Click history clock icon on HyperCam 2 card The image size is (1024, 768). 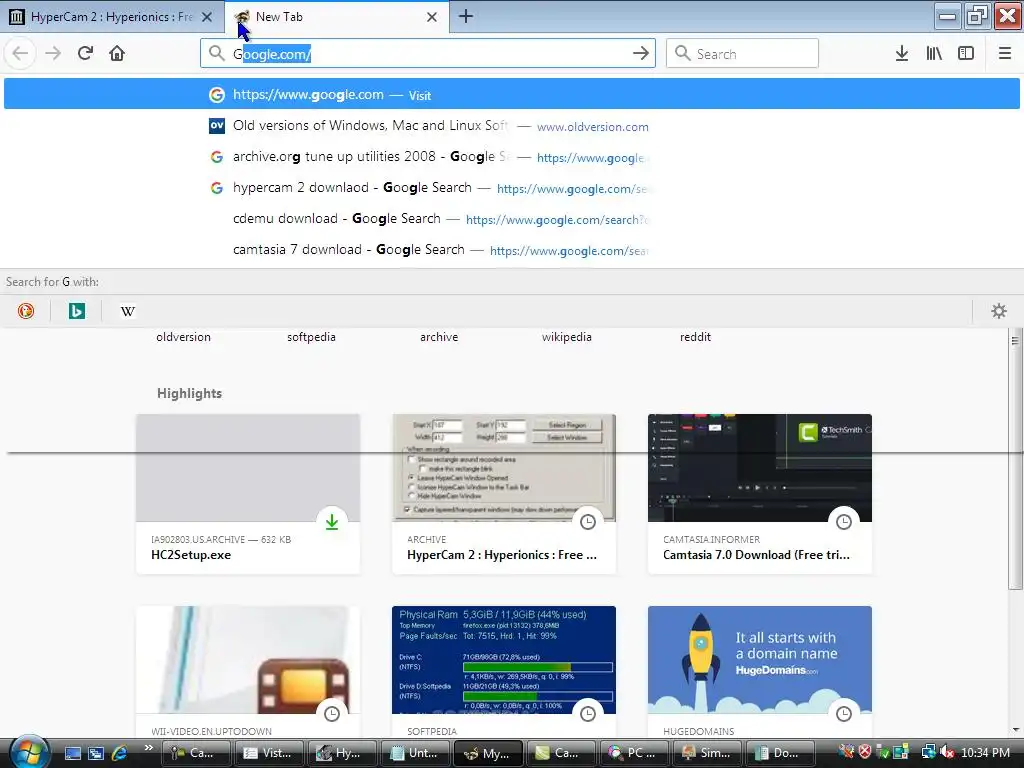[x=588, y=522]
